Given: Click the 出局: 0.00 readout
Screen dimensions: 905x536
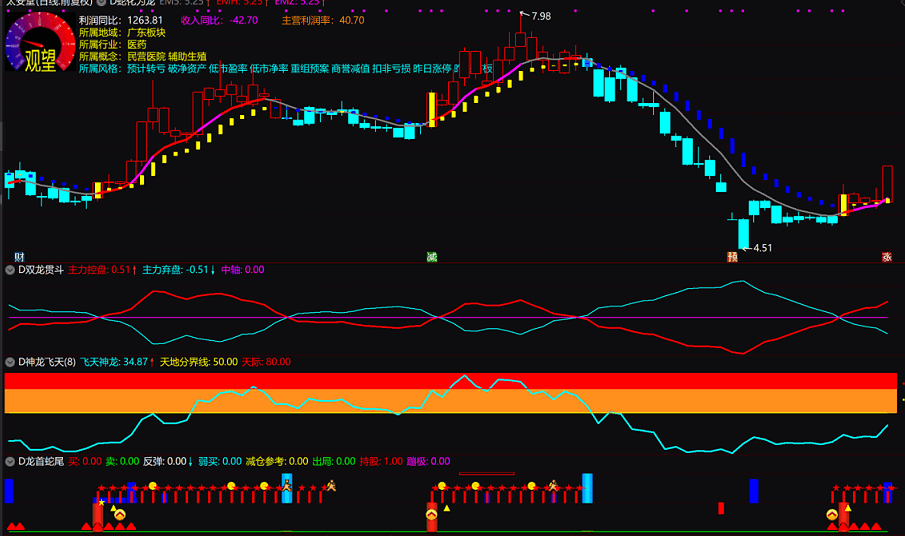Looking at the screenshot, I should (334, 462).
